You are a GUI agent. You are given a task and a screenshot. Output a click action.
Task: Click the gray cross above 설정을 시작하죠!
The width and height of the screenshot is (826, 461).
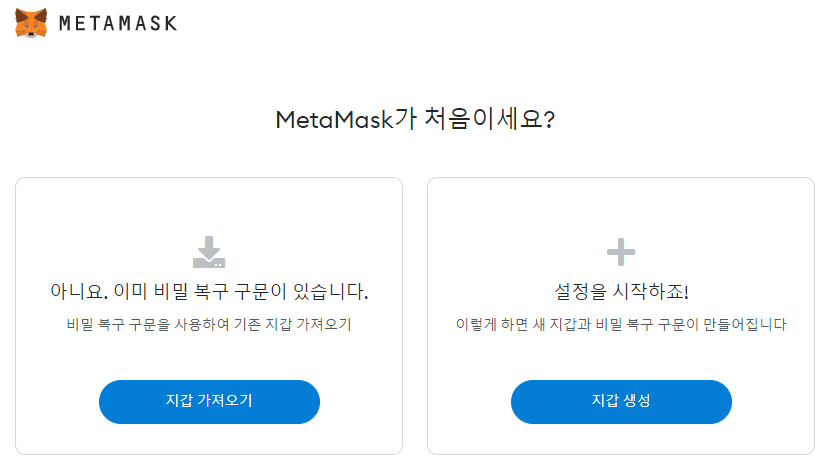[621, 252]
